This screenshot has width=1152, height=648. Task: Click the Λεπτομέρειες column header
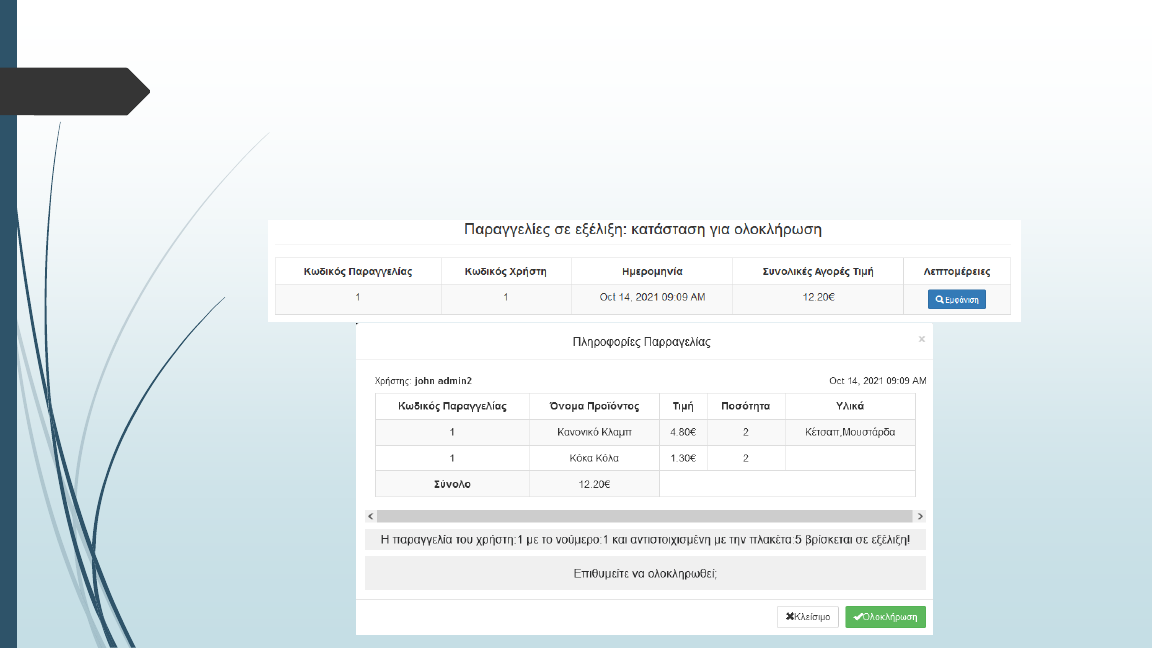(956, 271)
